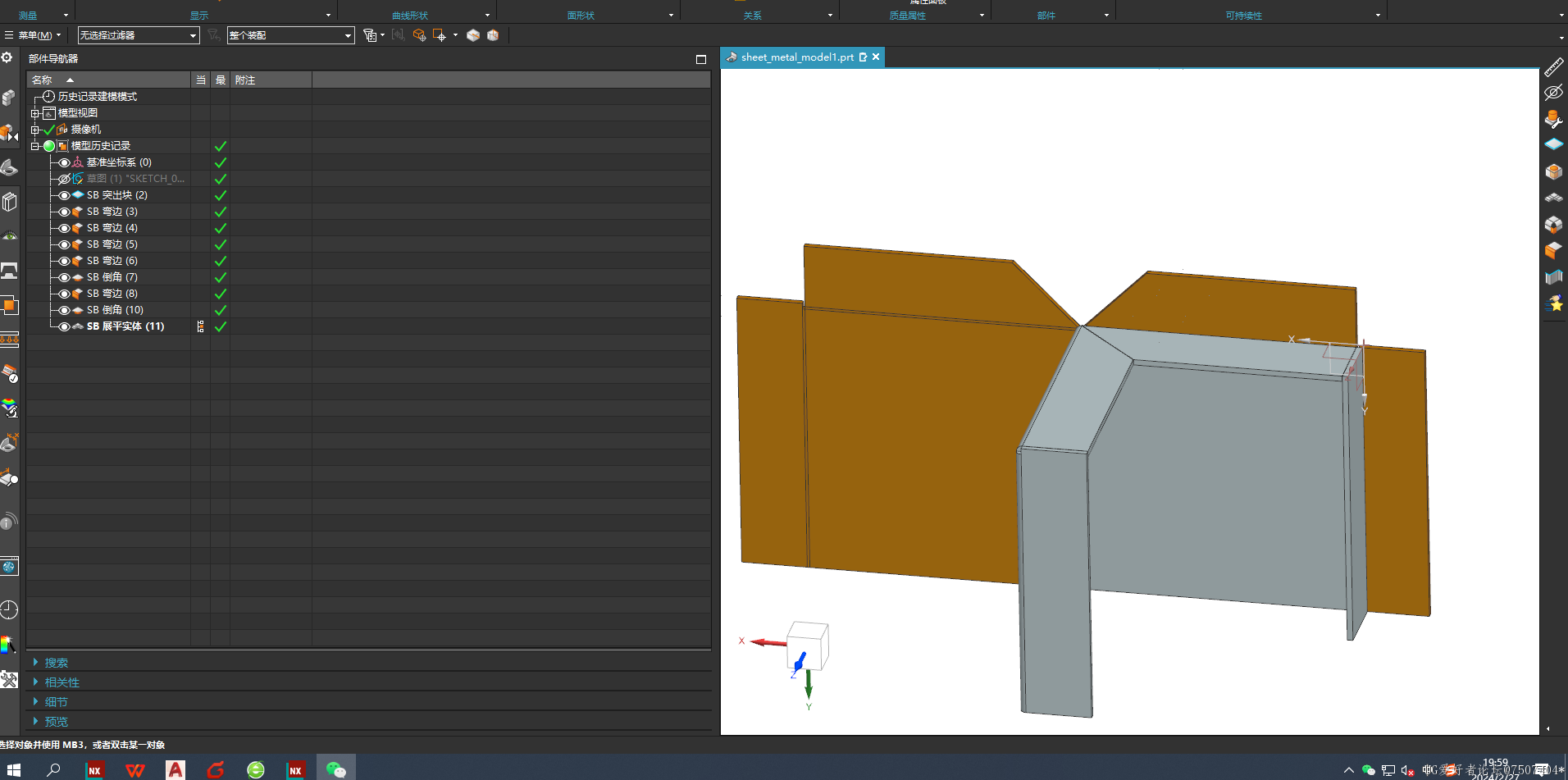Click the measure ruler icon on the right toolbar
The height and width of the screenshot is (780, 1568).
tap(1553, 67)
